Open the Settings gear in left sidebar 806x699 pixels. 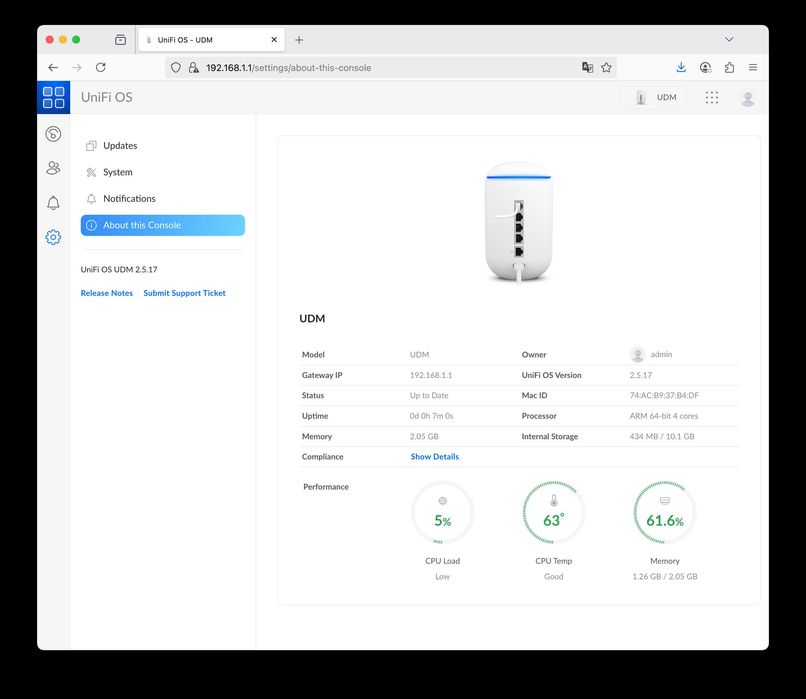[x=53, y=237]
